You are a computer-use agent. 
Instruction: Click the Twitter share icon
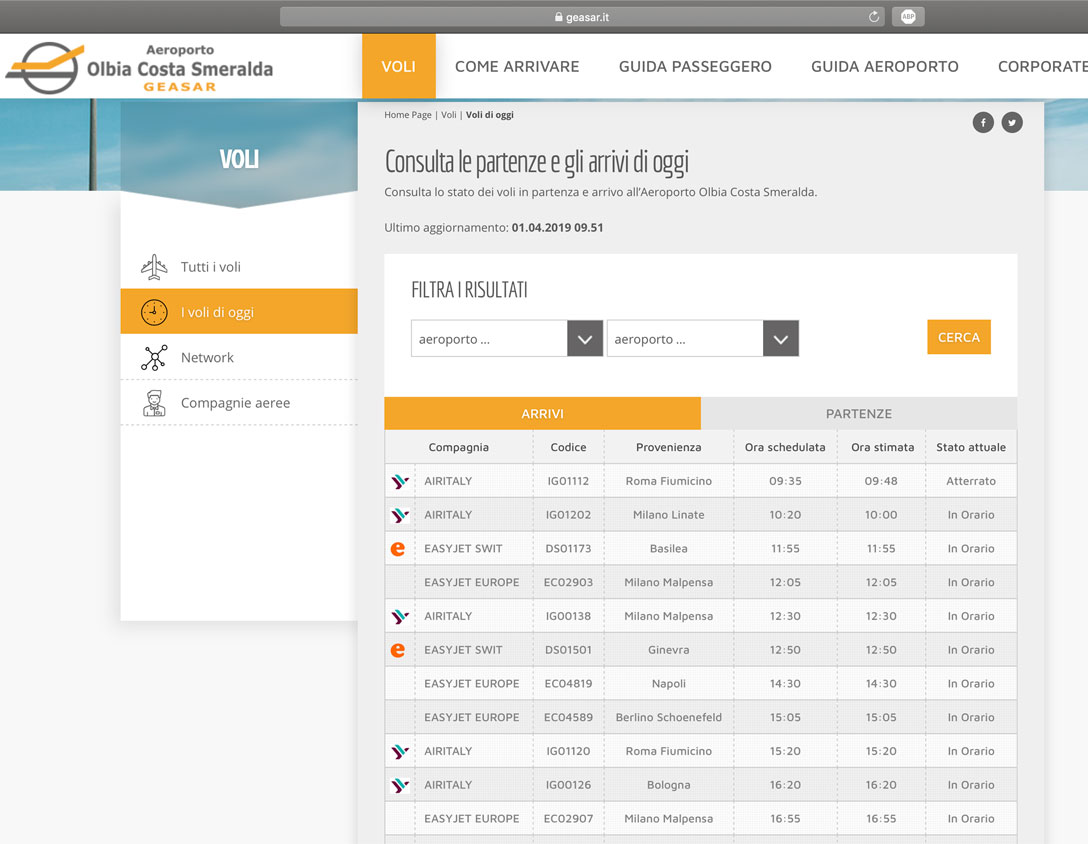click(1012, 123)
